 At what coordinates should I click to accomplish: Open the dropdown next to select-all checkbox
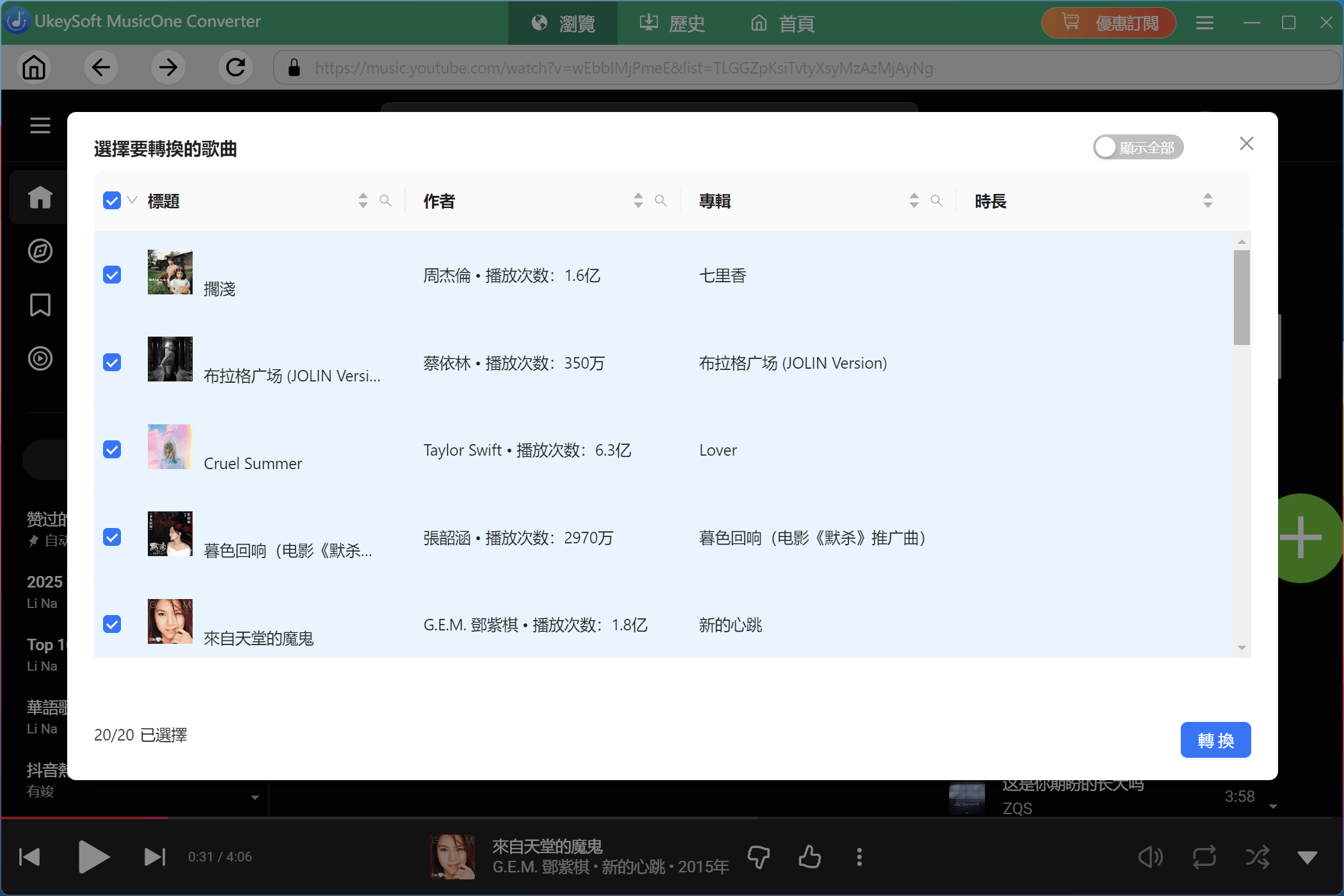pos(131,200)
